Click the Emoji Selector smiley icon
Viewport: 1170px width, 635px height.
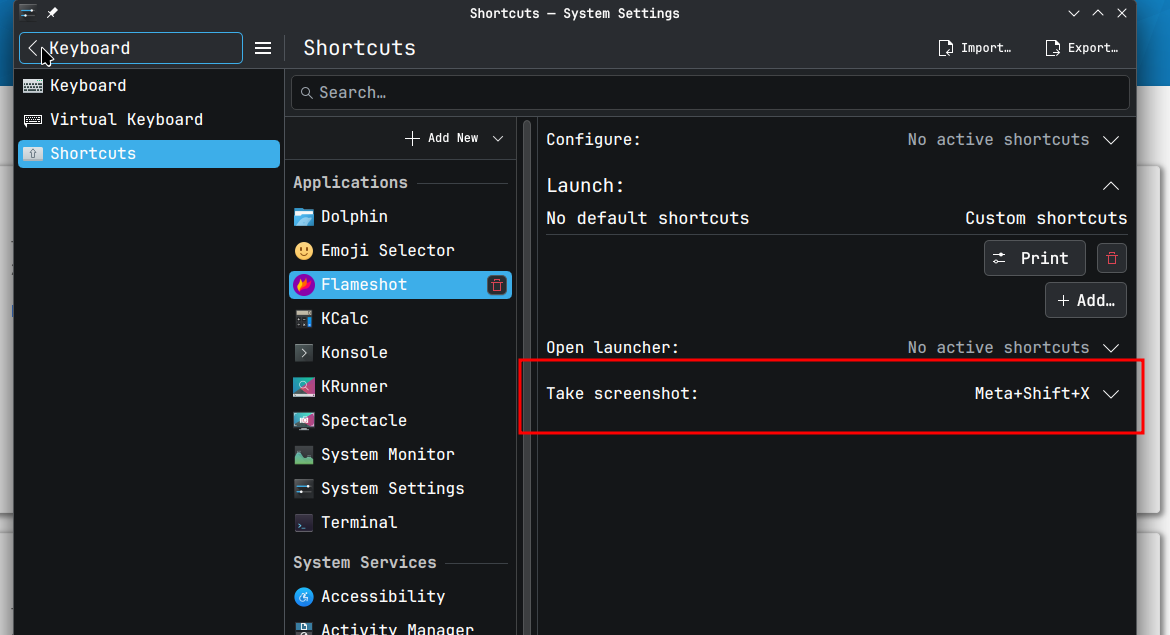click(x=304, y=251)
